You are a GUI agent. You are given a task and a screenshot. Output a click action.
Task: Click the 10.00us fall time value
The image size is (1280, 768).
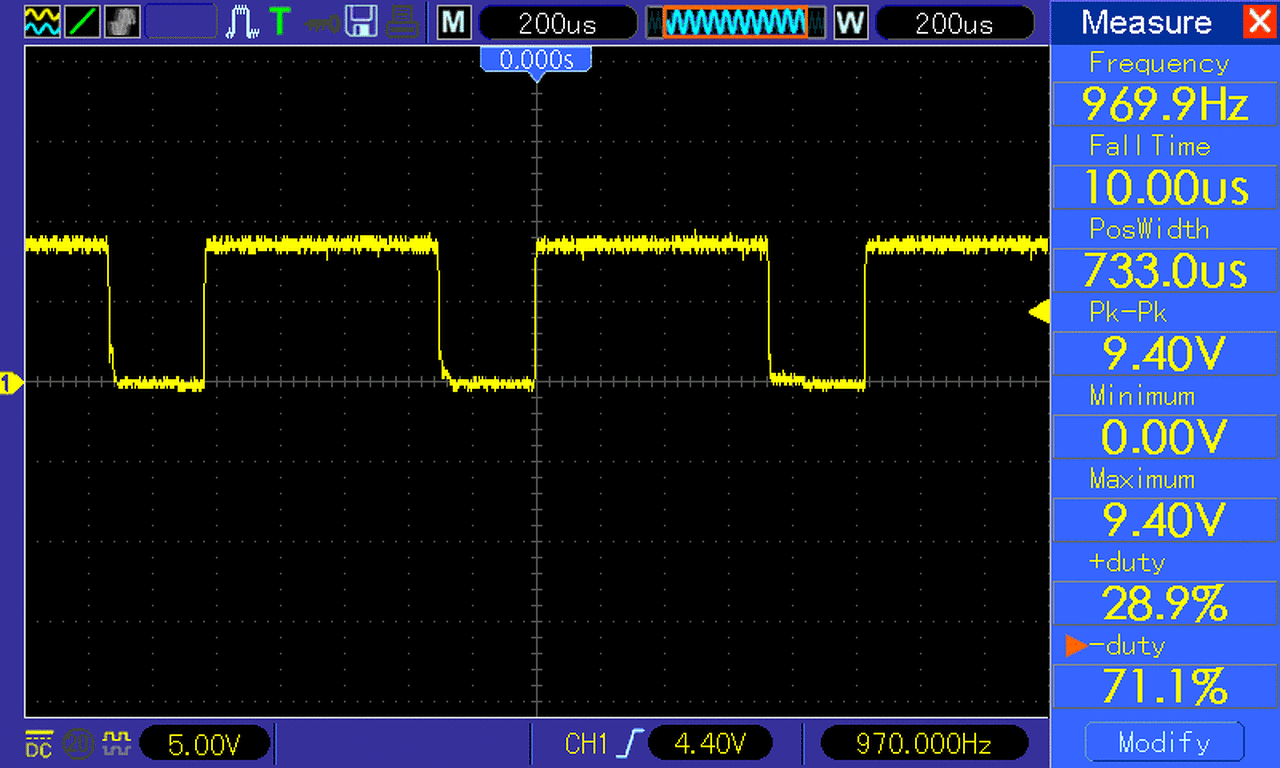1165,187
